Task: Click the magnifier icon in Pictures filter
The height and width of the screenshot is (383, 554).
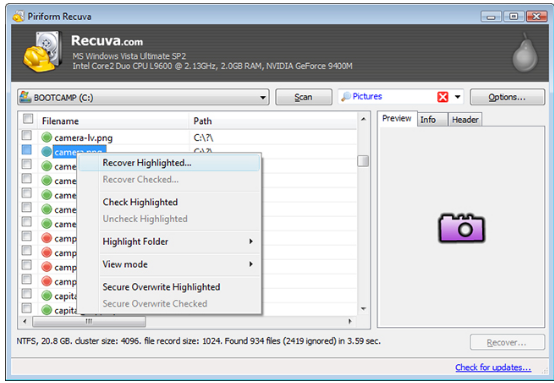Action: [346, 96]
